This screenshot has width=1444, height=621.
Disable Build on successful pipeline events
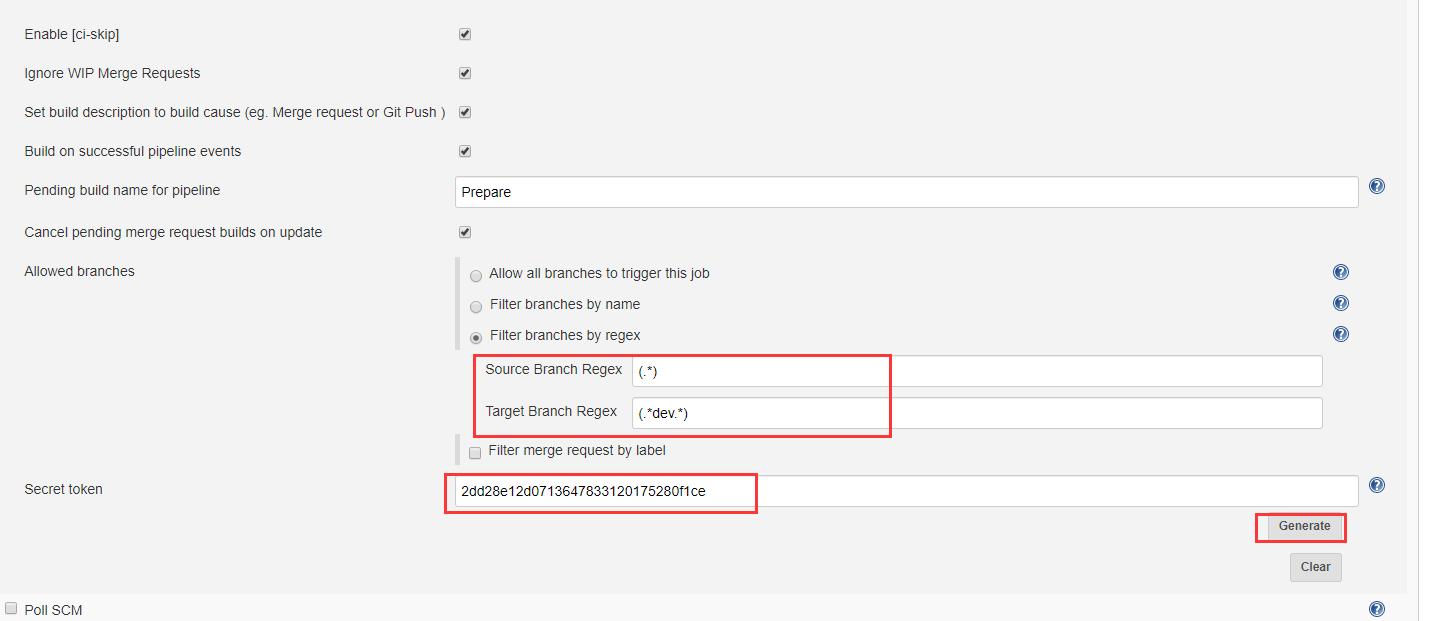point(465,151)
